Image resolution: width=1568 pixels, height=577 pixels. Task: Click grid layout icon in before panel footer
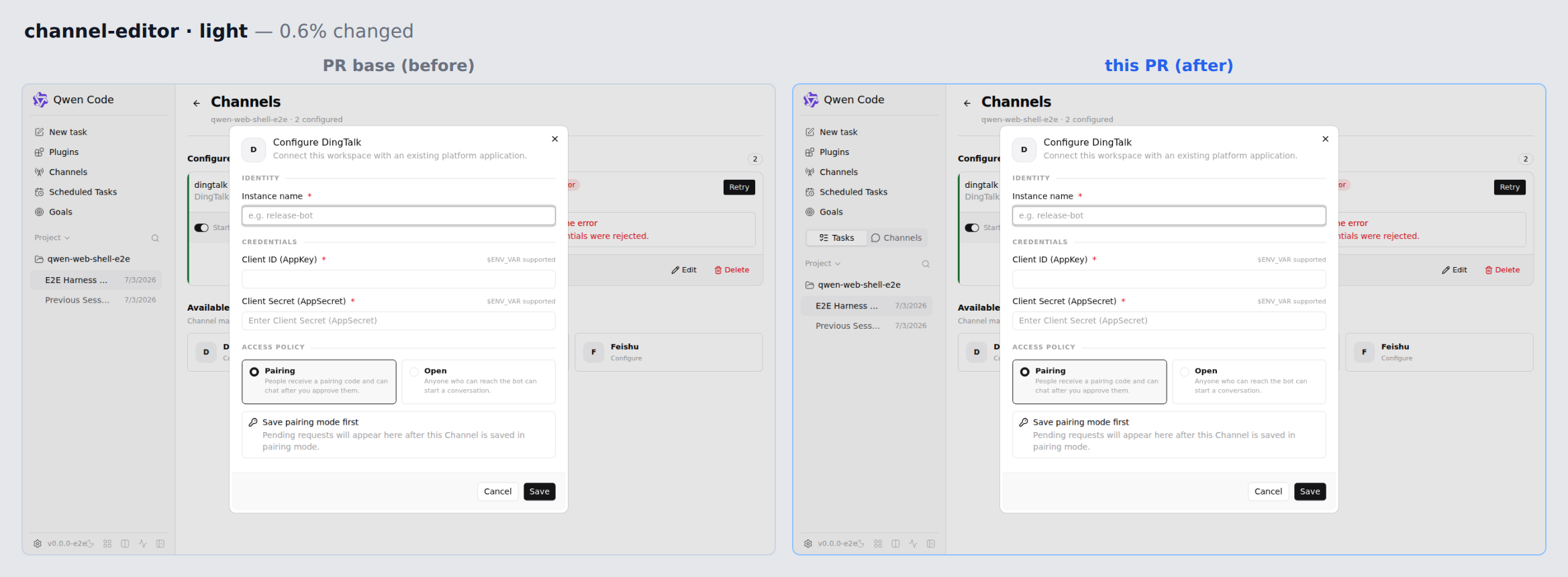click(107, 543)
